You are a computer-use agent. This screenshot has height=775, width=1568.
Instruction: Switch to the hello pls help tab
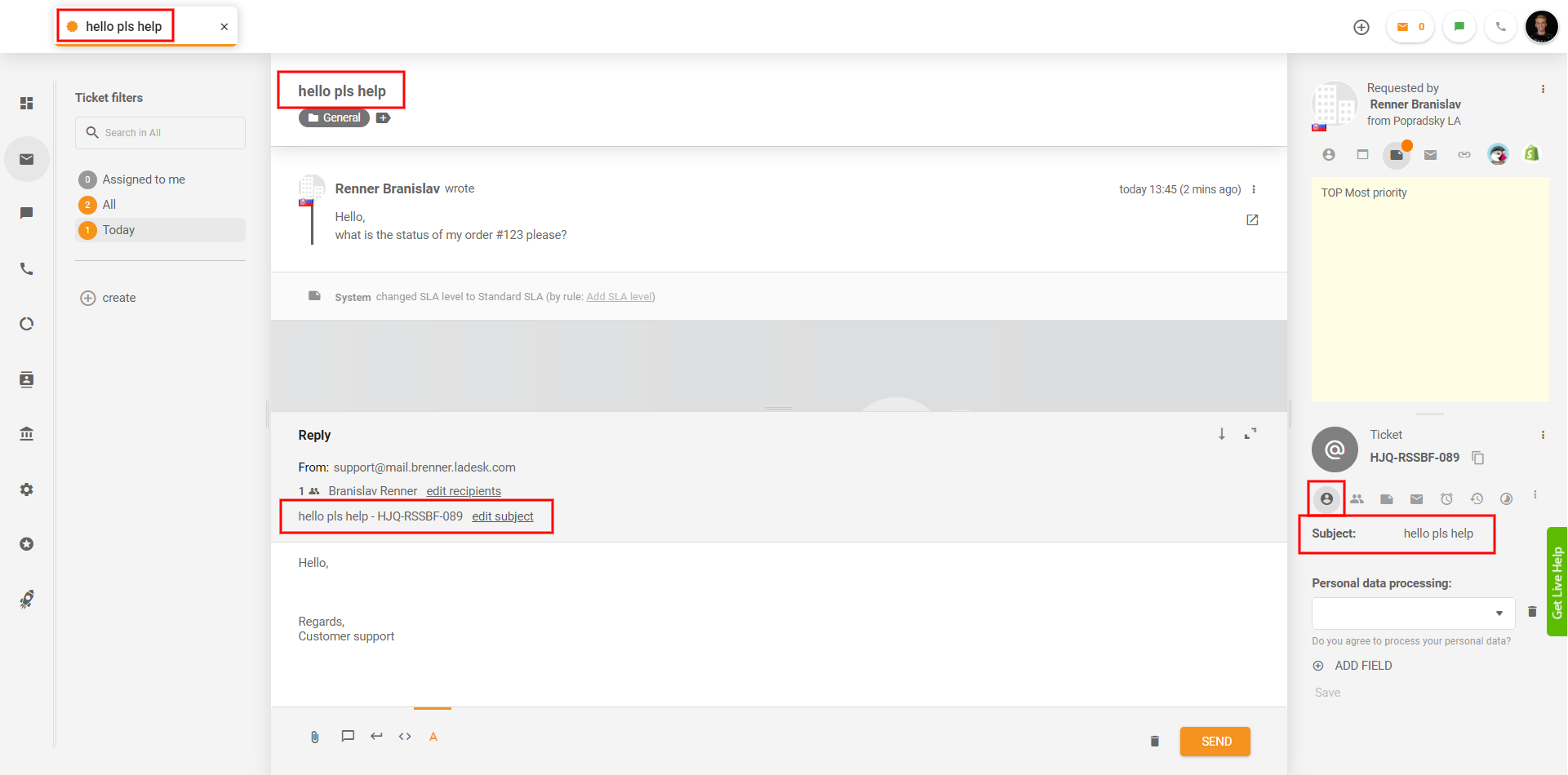(x=124, y=27)
